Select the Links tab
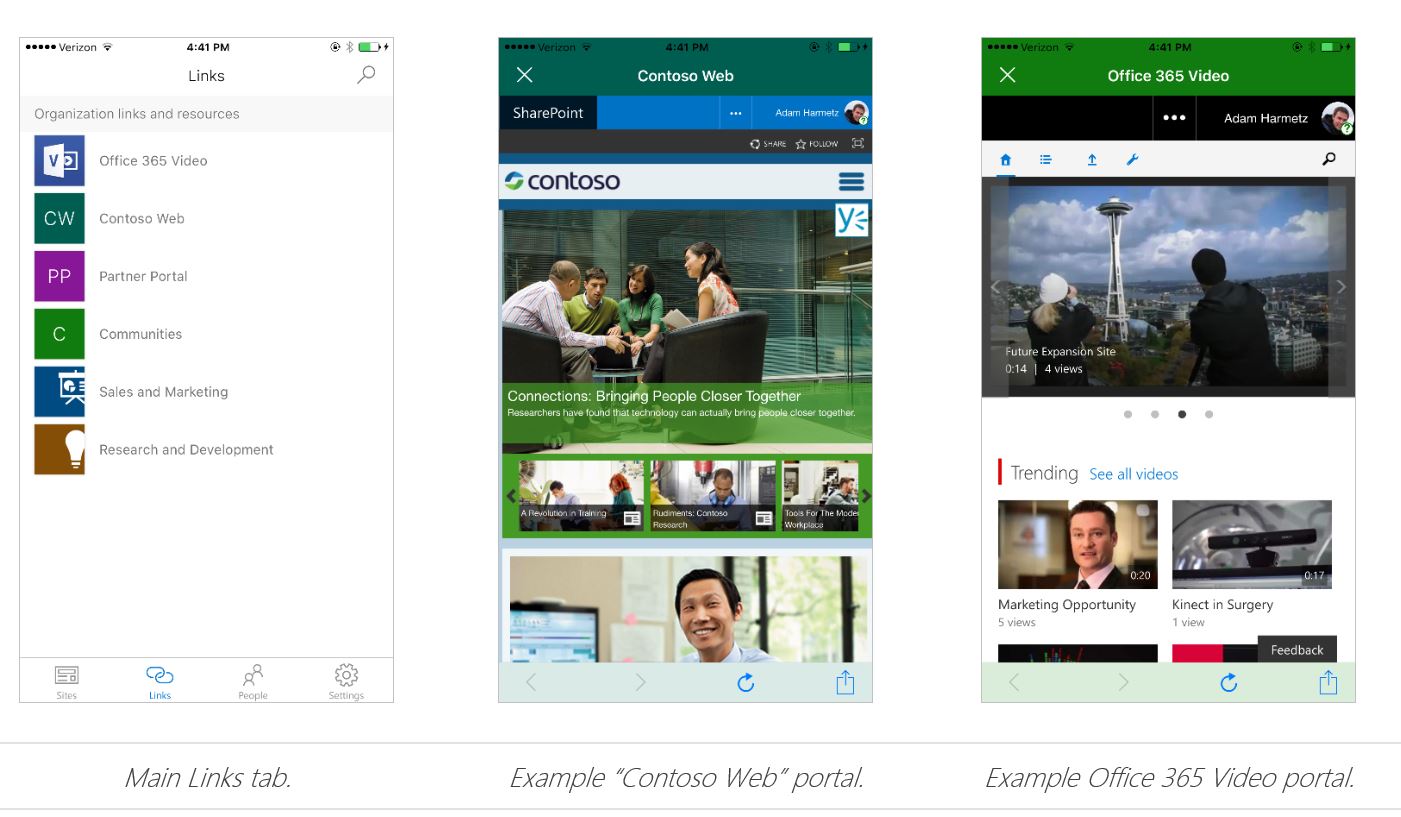Image resolution: width=1401 pixels, height=817 pixels. point(160,682)
